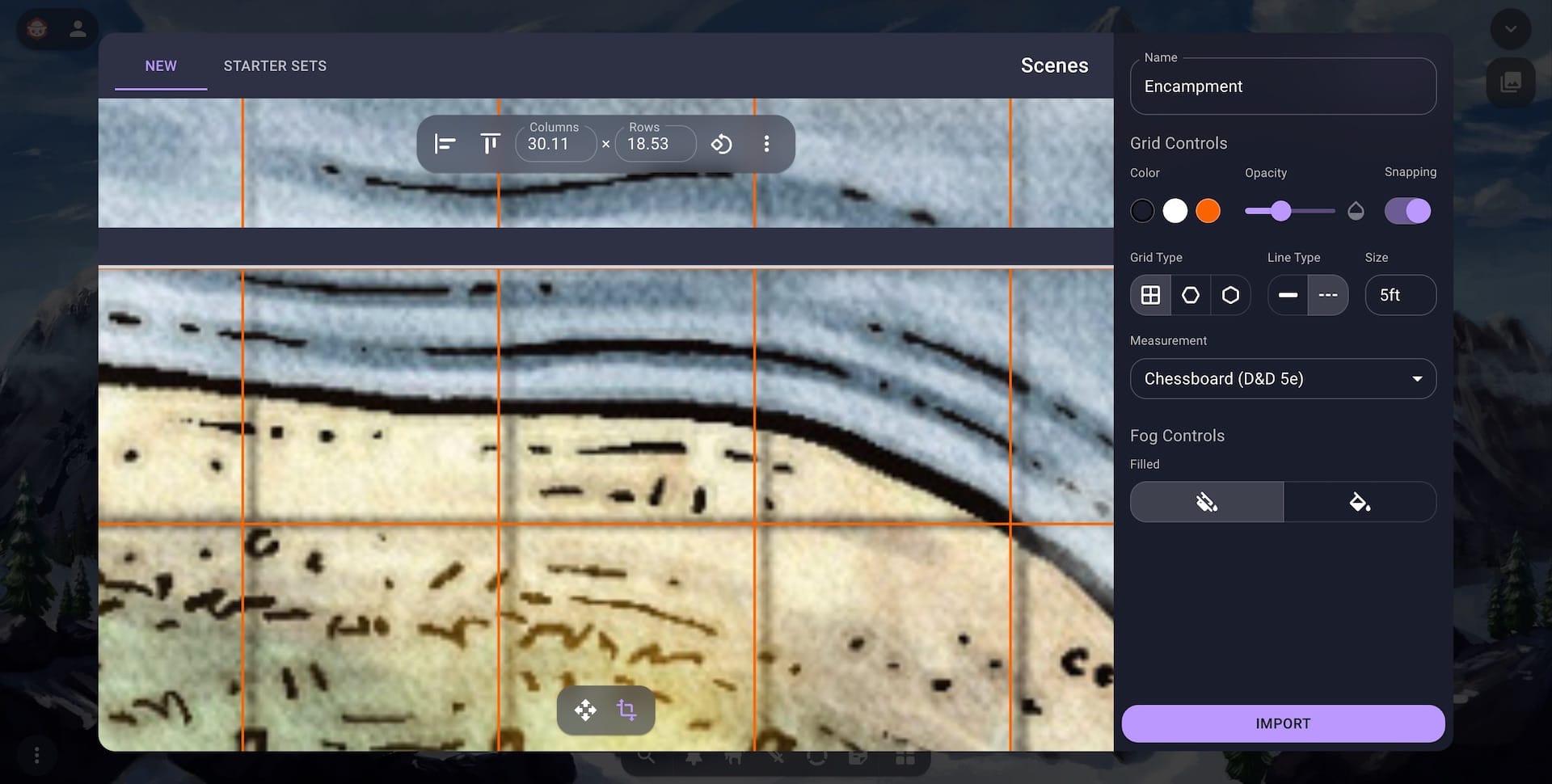Expand the top-right chevron menu
1552x784 pixels.
click(x=1510, y=30)
